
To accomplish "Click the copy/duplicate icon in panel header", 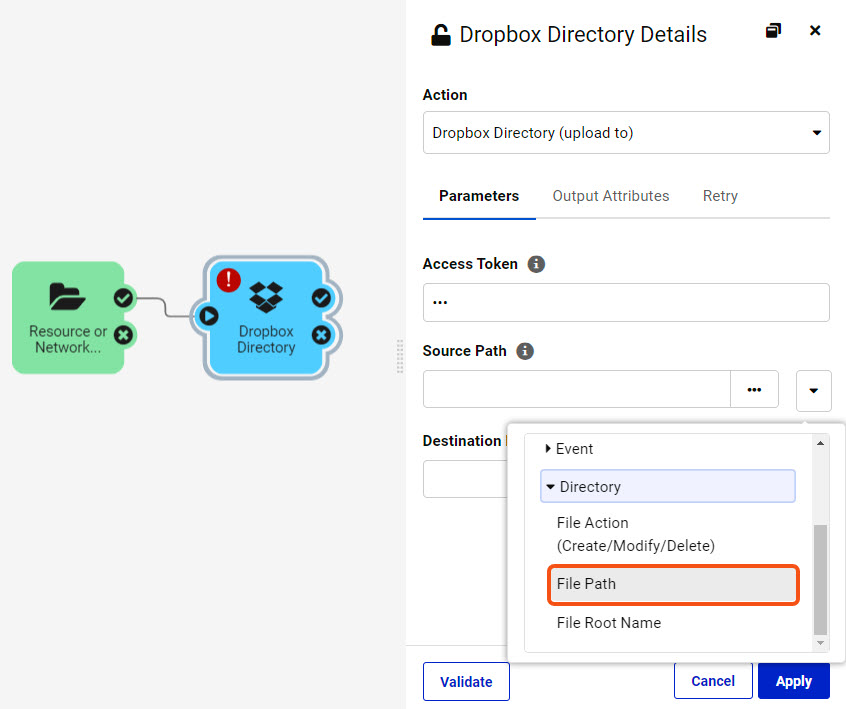I will (x=773, y=30).
